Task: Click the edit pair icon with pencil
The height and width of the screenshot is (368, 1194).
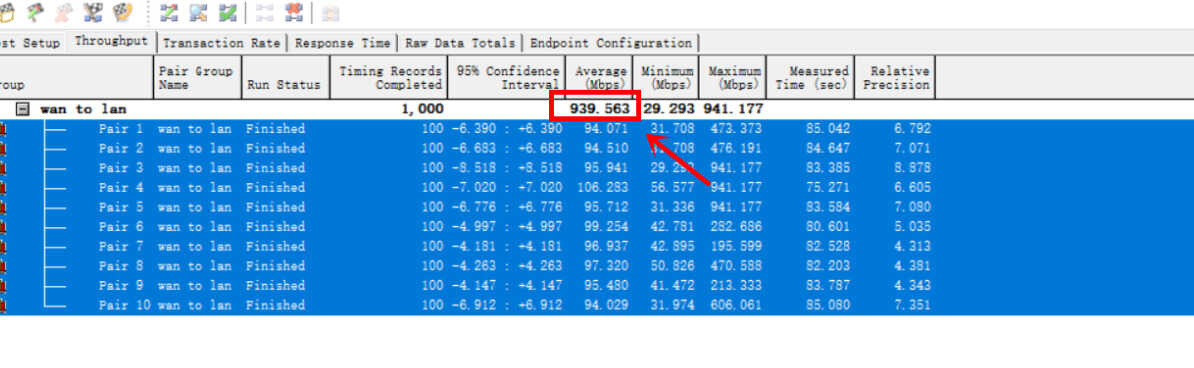Action: [x=169, y=13]
